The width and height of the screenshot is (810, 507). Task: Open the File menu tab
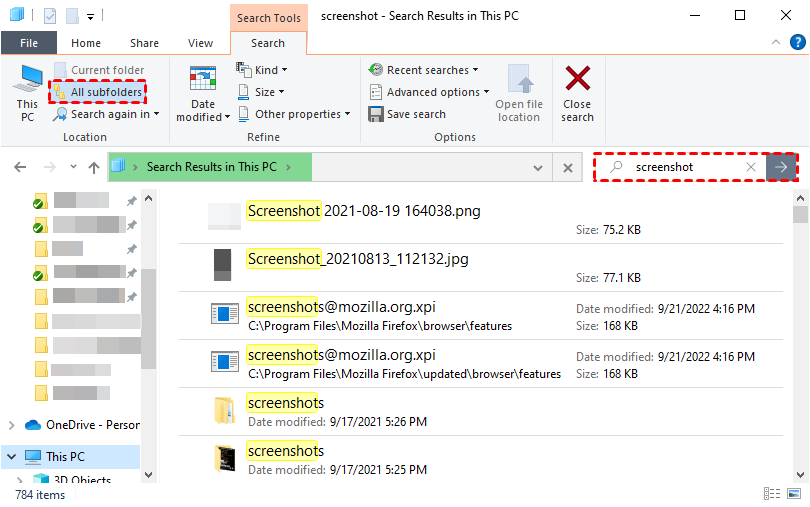point(29,43)
